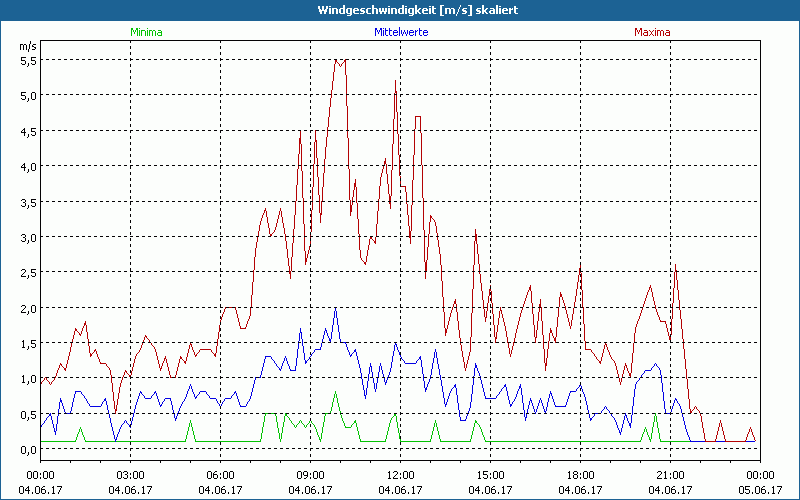Select the 5,5 y-axis value

[28, 60]
